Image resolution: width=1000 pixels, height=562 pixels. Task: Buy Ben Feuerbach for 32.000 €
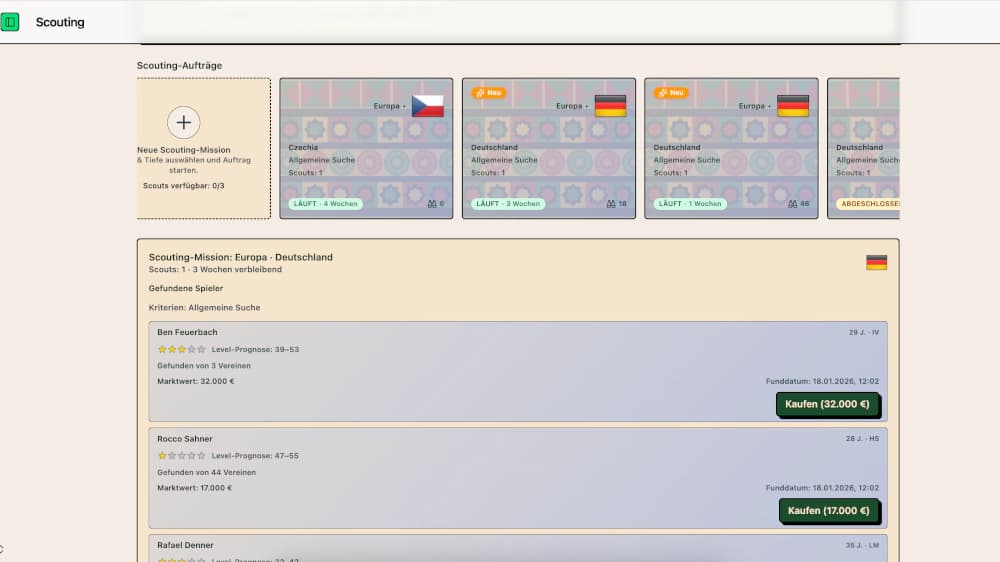[827, 404]
